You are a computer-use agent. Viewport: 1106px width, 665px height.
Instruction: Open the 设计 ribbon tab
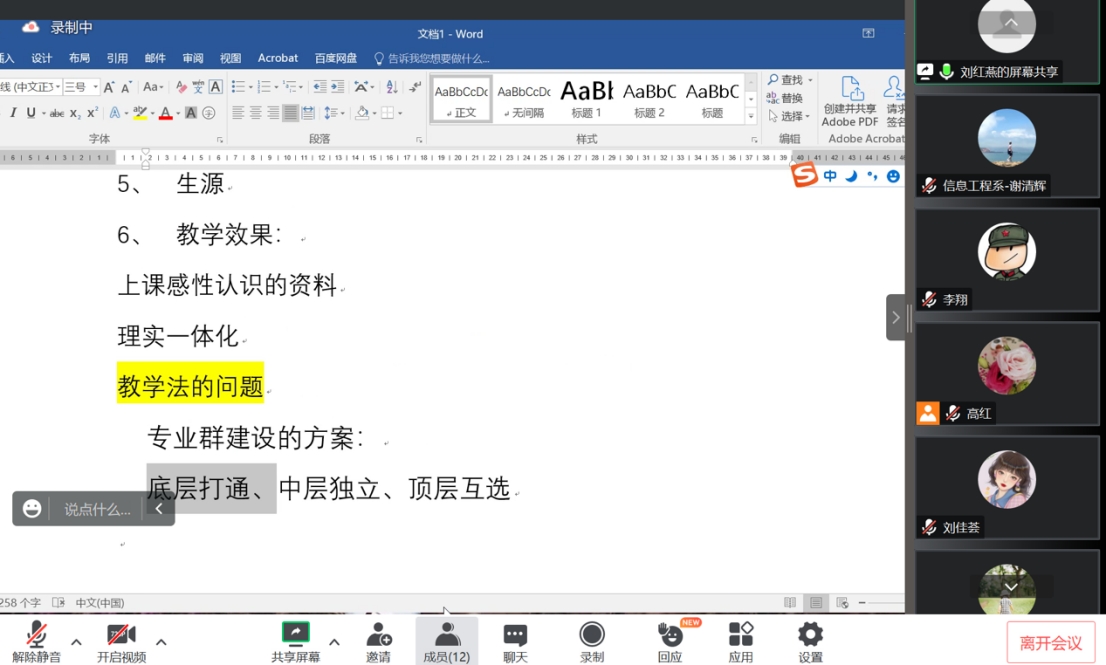tap(42, 58)
